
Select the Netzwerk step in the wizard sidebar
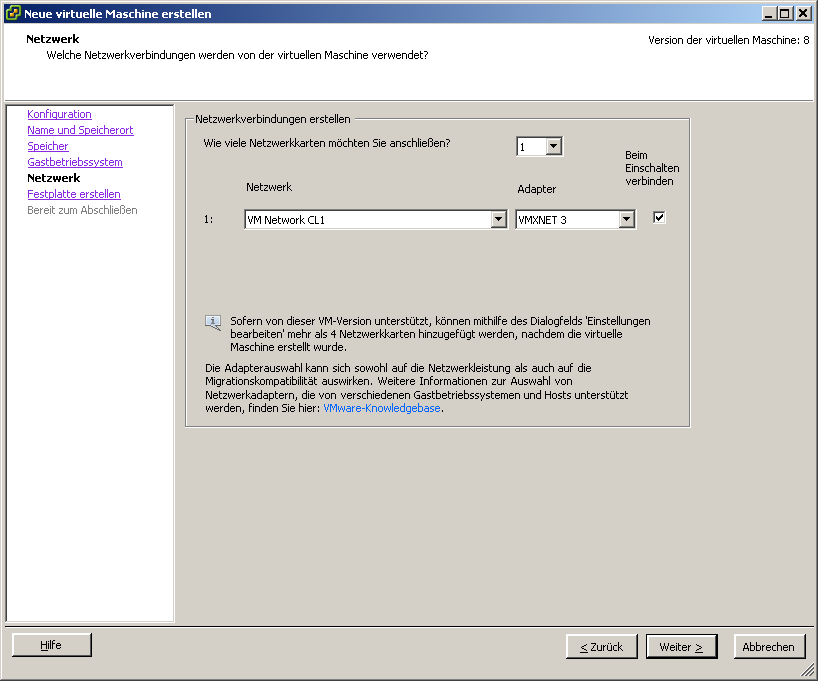[x=54, y=178]
